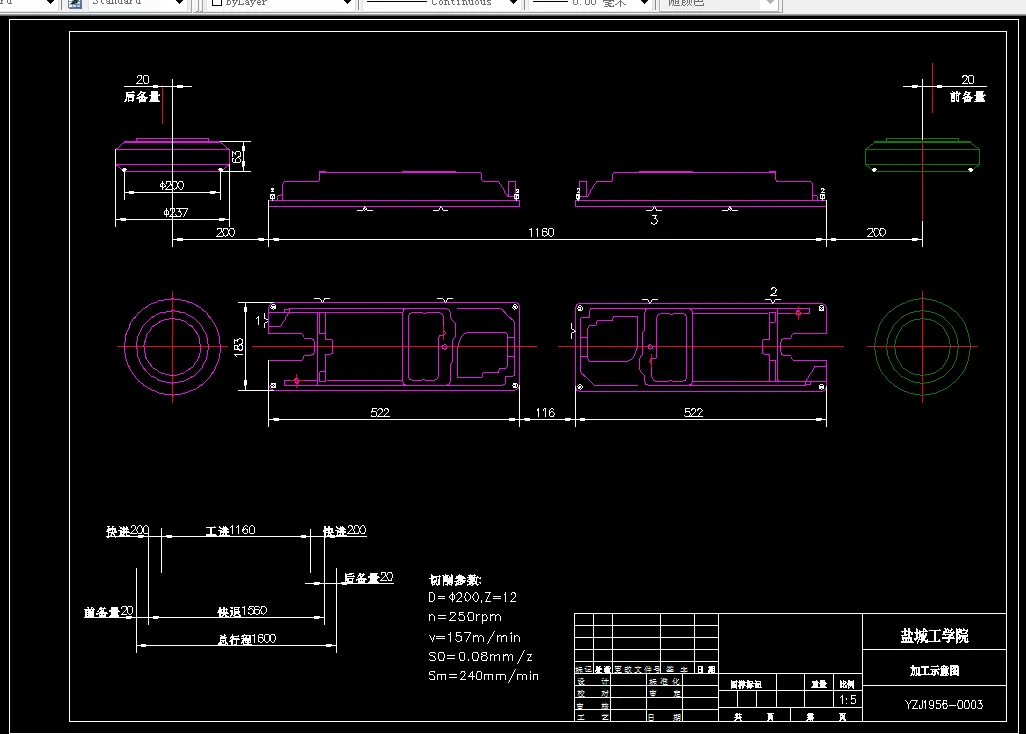
Task: Select the 盐城工学院 title block text
Action: [x=934, y=636]
